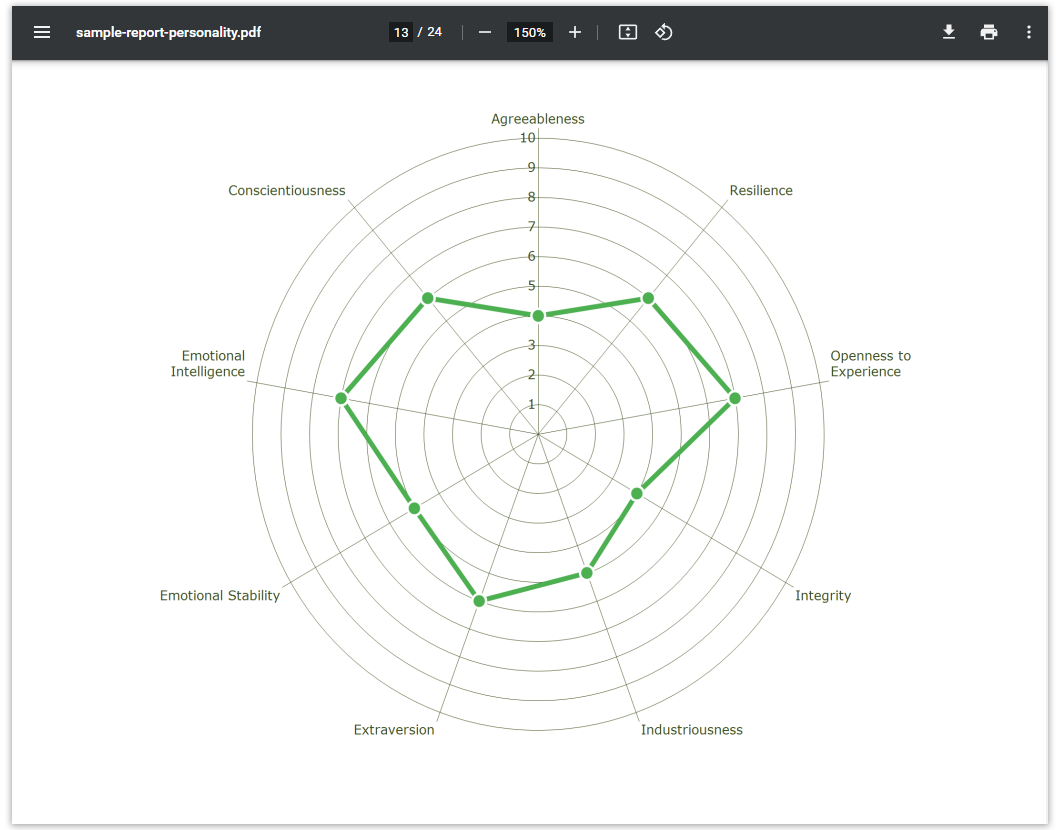Click the Openness to Experience data point
The width and height of the screenshot is (1060, 830).
pyautogui.click(x=735, y=398)
